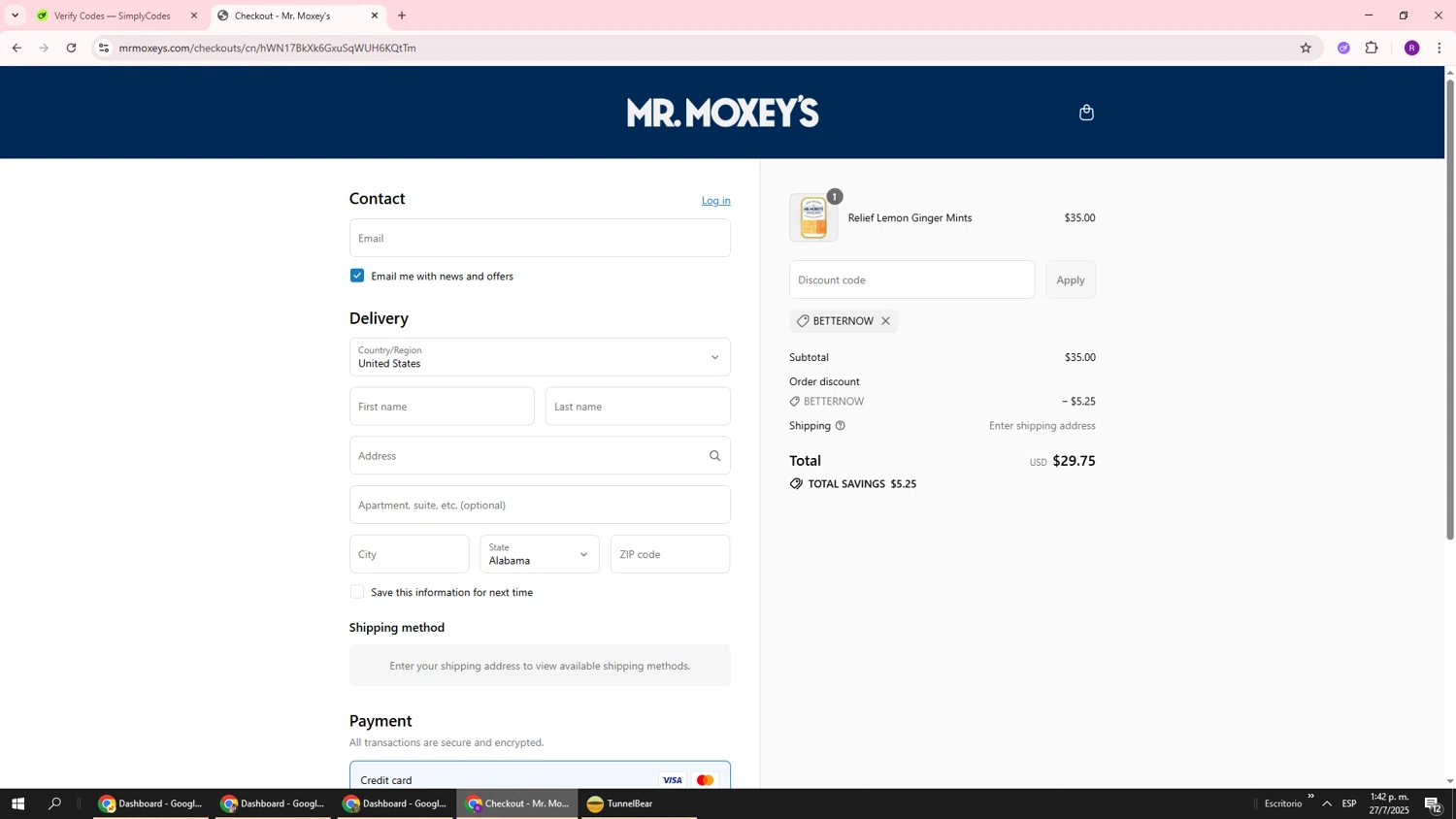
Task: Click the Relief Lemon Ginger Mints thumbnail
Action: (x=813, y=217)
